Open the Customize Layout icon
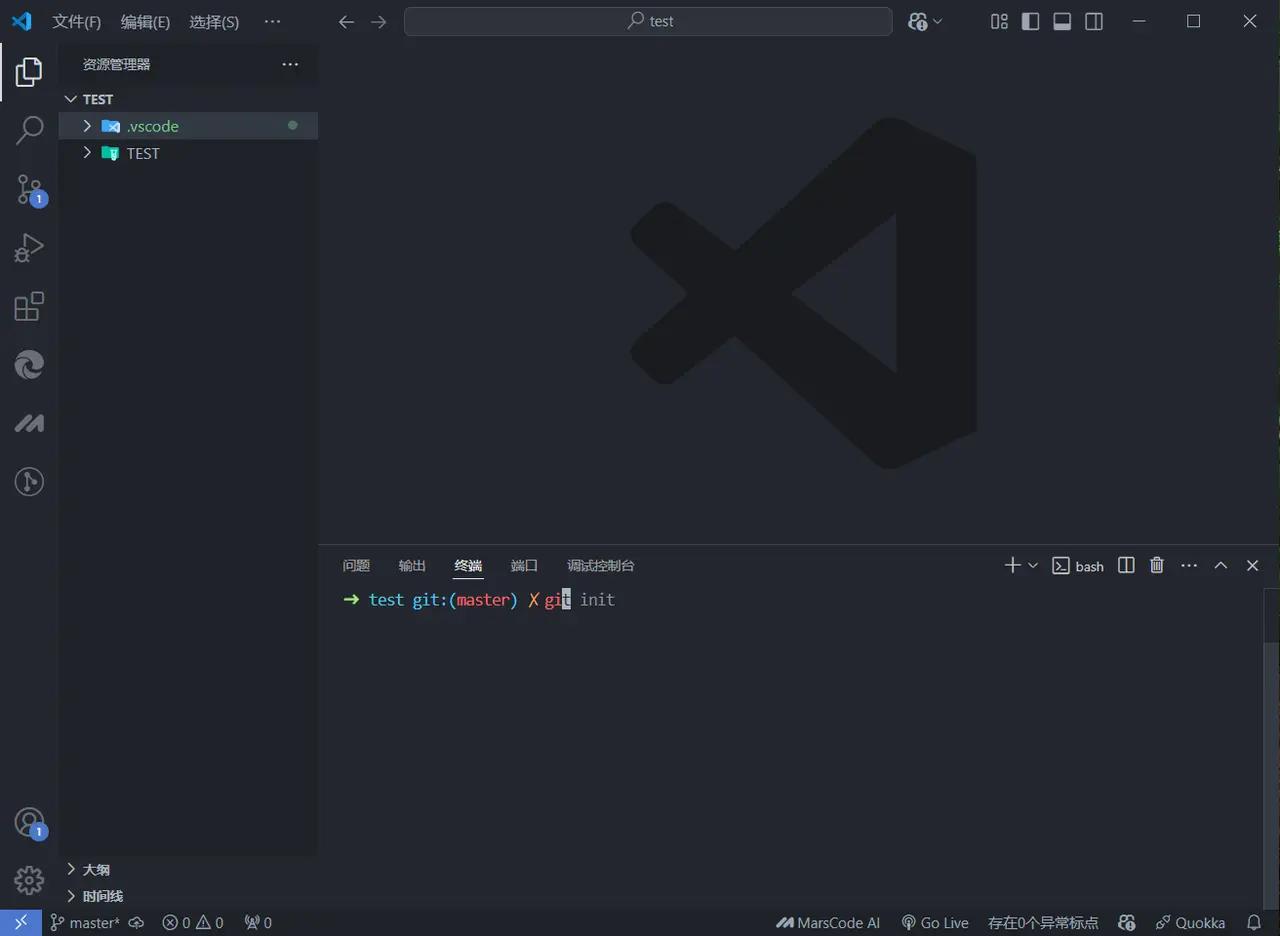This screenshot has width=1280, height=936. (999, 21)
